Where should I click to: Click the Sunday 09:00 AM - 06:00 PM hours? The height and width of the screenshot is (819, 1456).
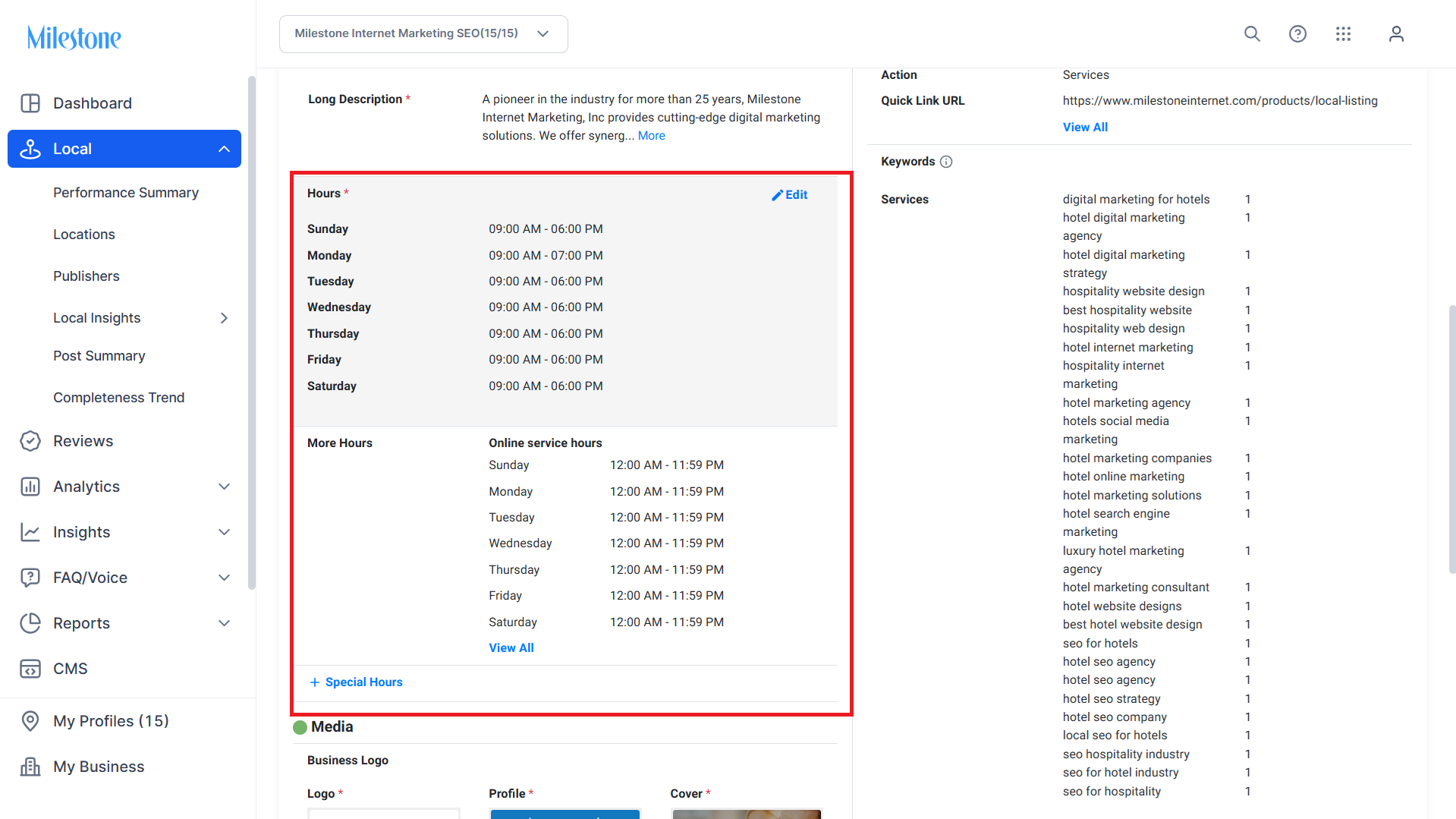point(546,229)
